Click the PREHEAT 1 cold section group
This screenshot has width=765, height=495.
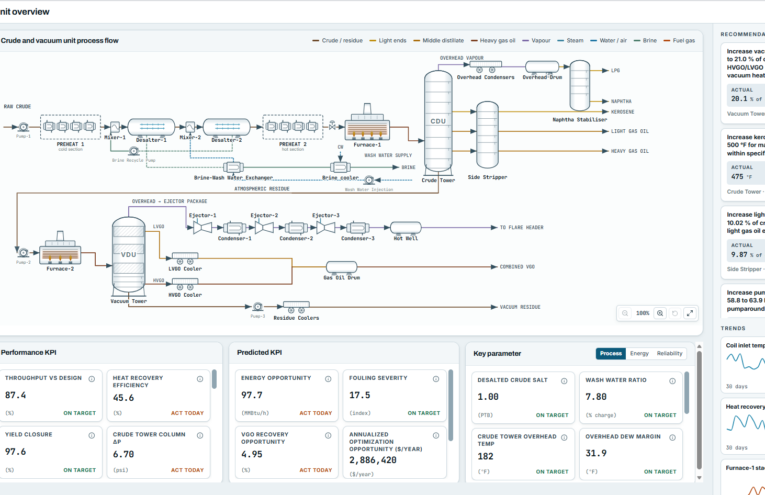pyautogui.click(x=70, y=127)
